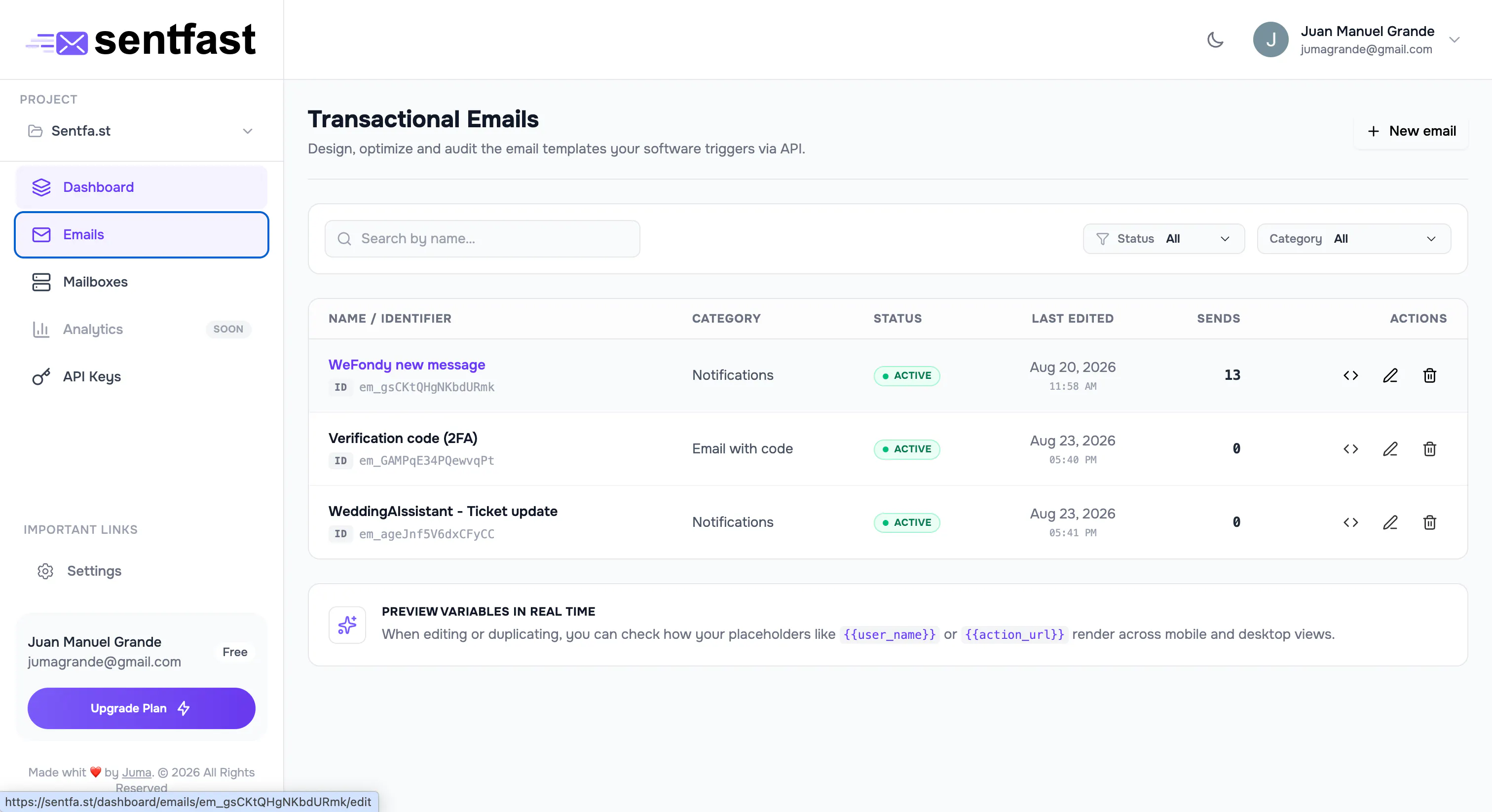Click the New email button
1492x812 pixels.
pos(1411,131)
